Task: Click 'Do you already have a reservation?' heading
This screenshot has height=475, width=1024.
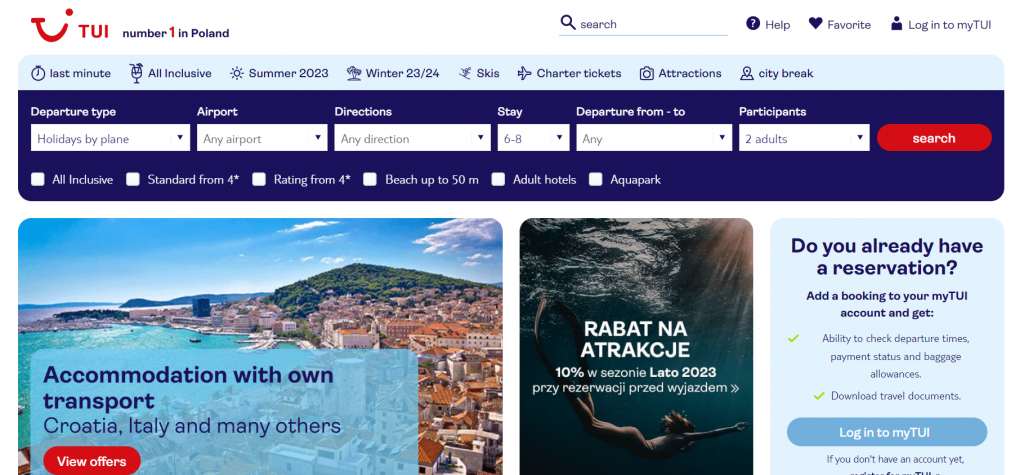Action: pos(887,257)
